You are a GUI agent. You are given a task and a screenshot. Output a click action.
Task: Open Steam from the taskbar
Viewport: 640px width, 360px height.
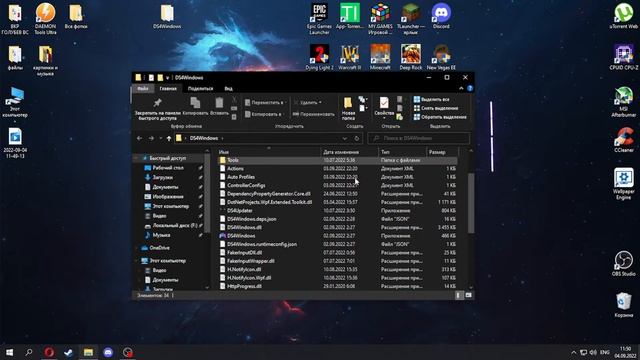click(69, 352)
